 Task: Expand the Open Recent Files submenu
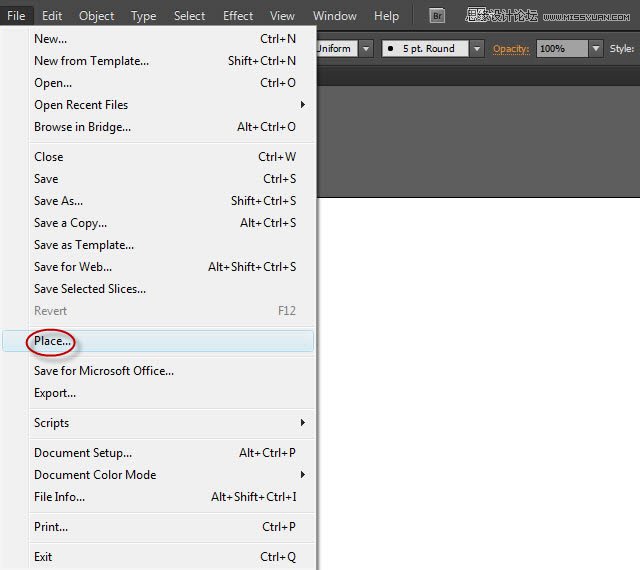(x=81, y=105)
